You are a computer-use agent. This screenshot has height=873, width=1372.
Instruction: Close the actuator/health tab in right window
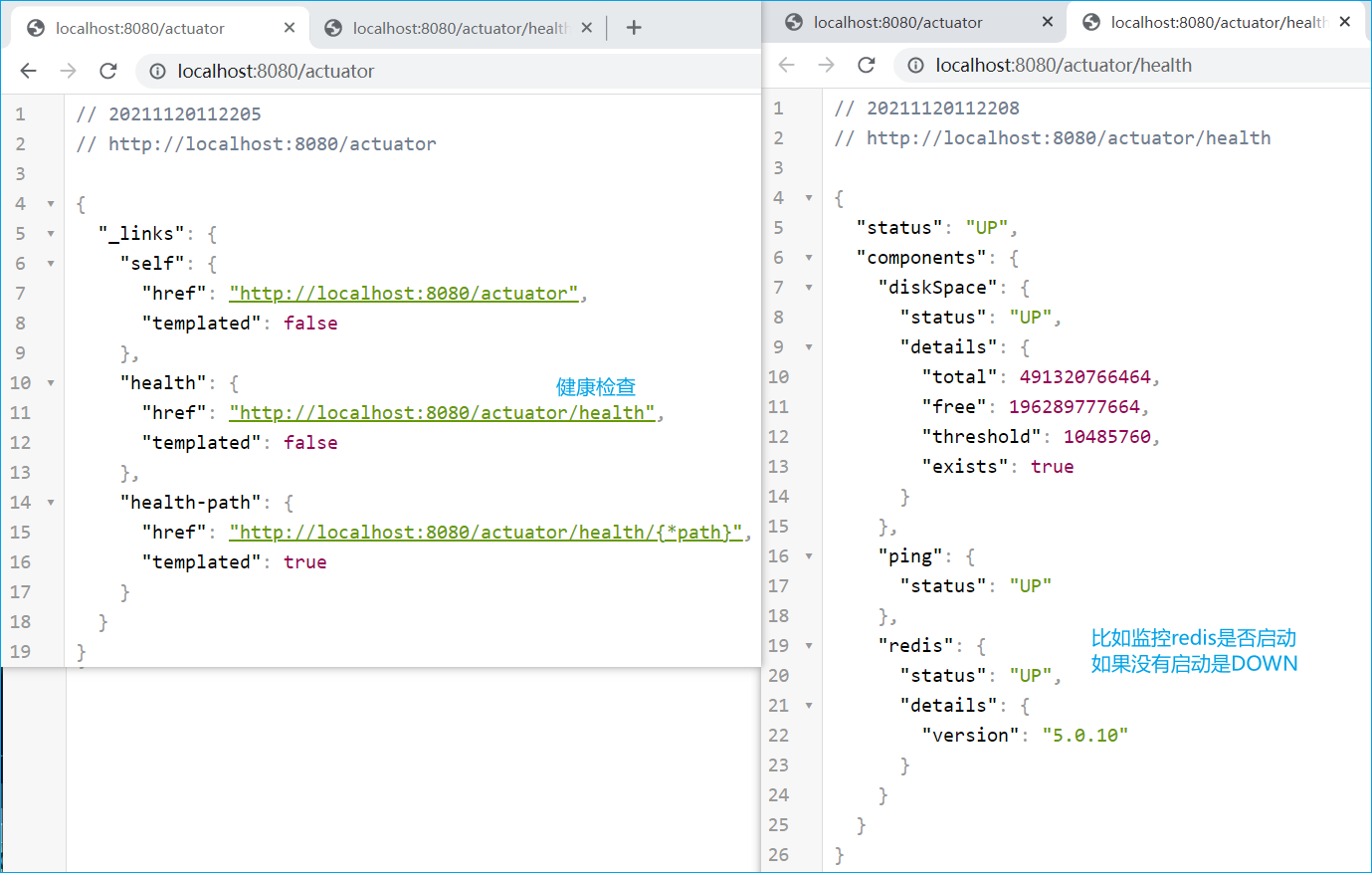pos(1345,22)
